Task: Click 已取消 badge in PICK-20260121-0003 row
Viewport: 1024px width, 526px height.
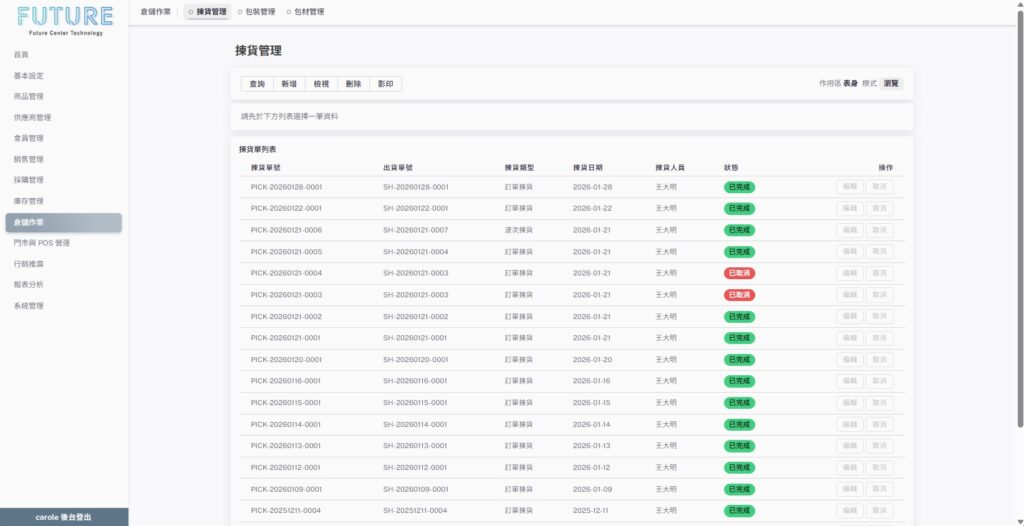Action: (739, 295)
